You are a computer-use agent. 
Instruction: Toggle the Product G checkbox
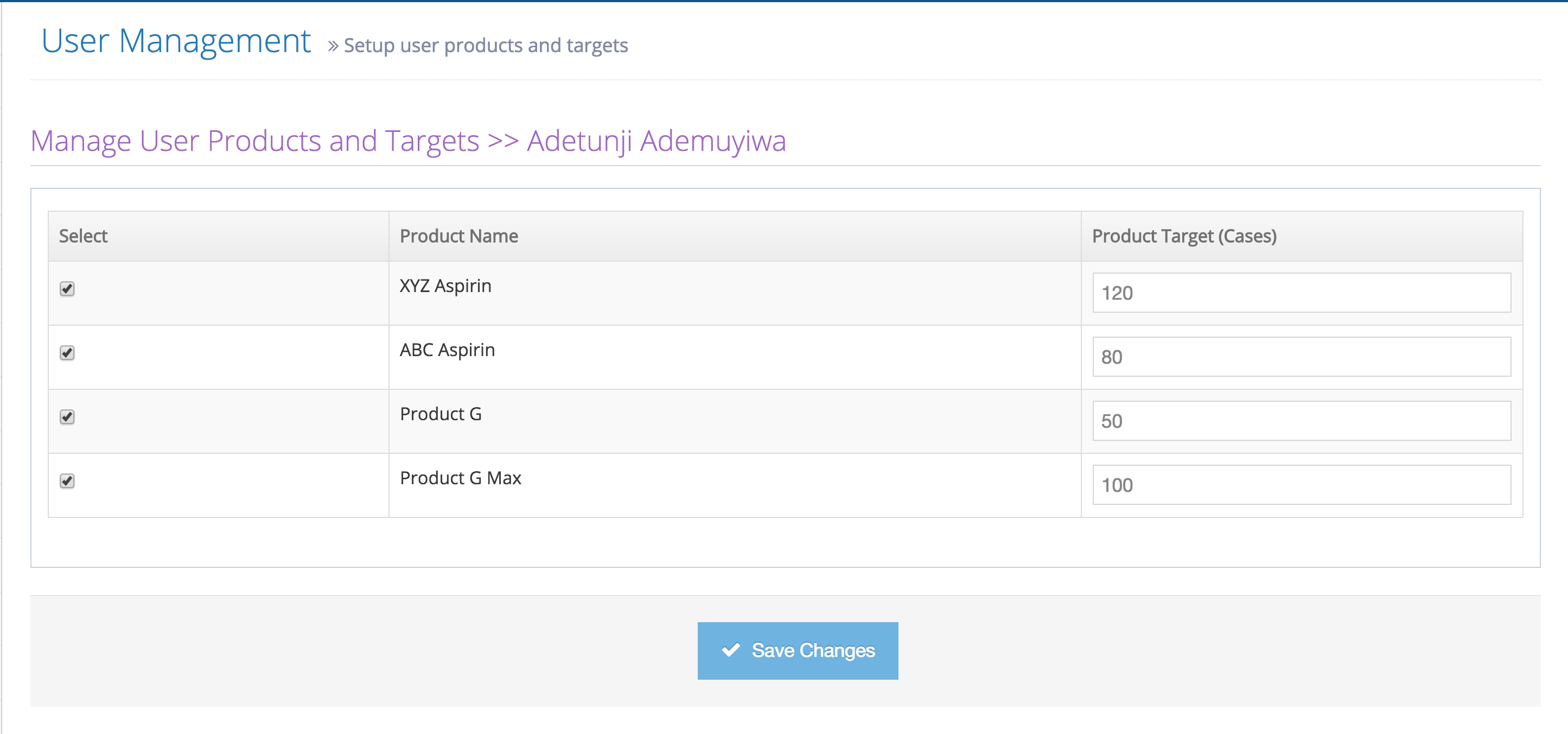[67, 416]
